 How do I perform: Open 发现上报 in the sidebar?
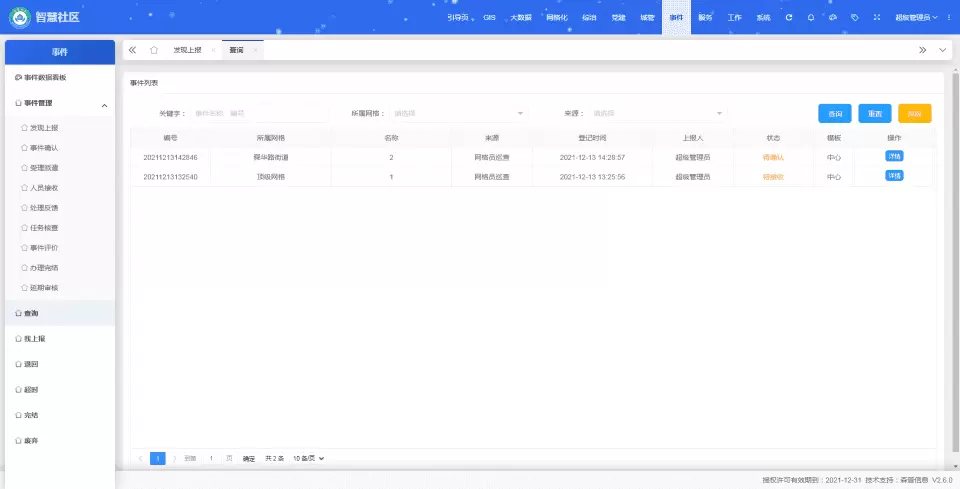tap(59, 128)
